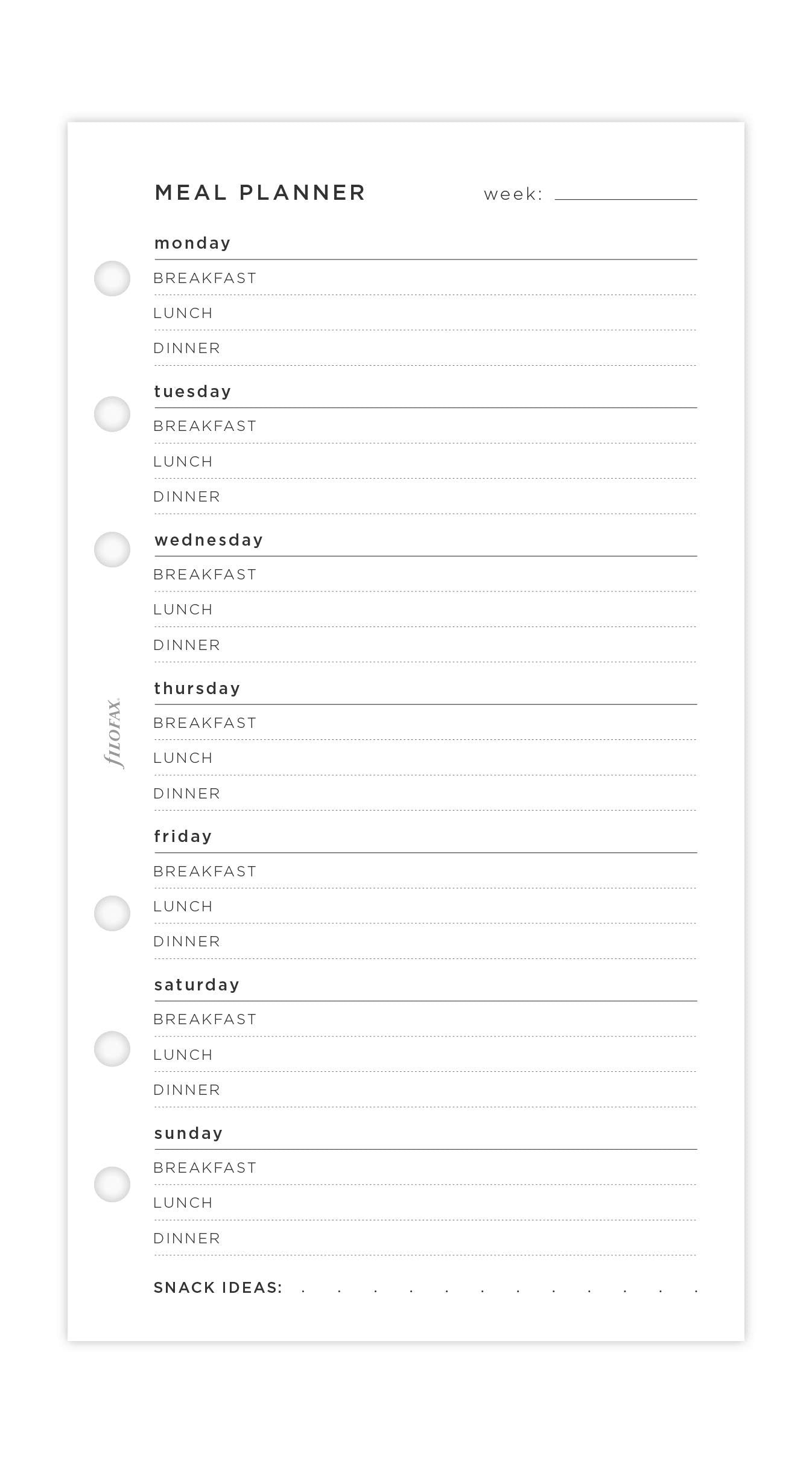Select the Saturday breakfast line
Viewport: 812px width, 1463px height.
425,1019
